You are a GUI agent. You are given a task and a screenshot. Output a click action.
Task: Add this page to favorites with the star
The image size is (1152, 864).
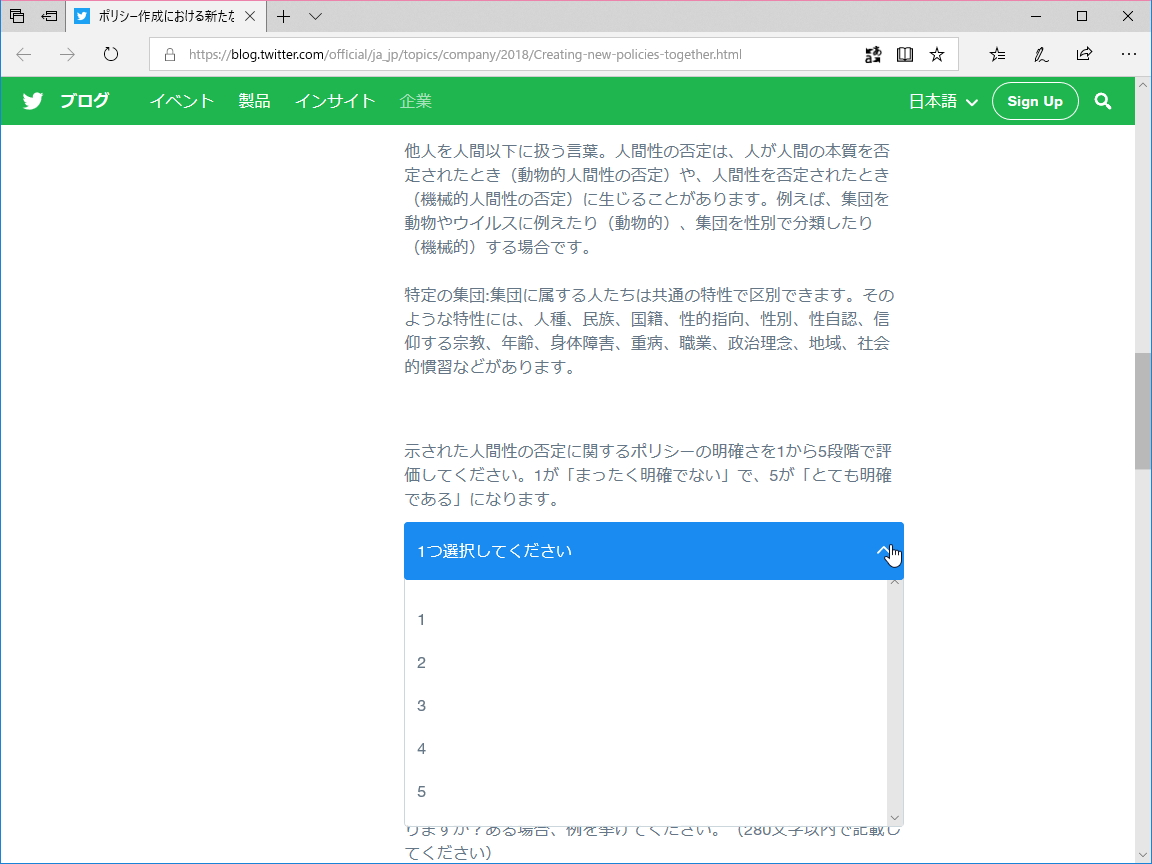[x=937, y=55]
